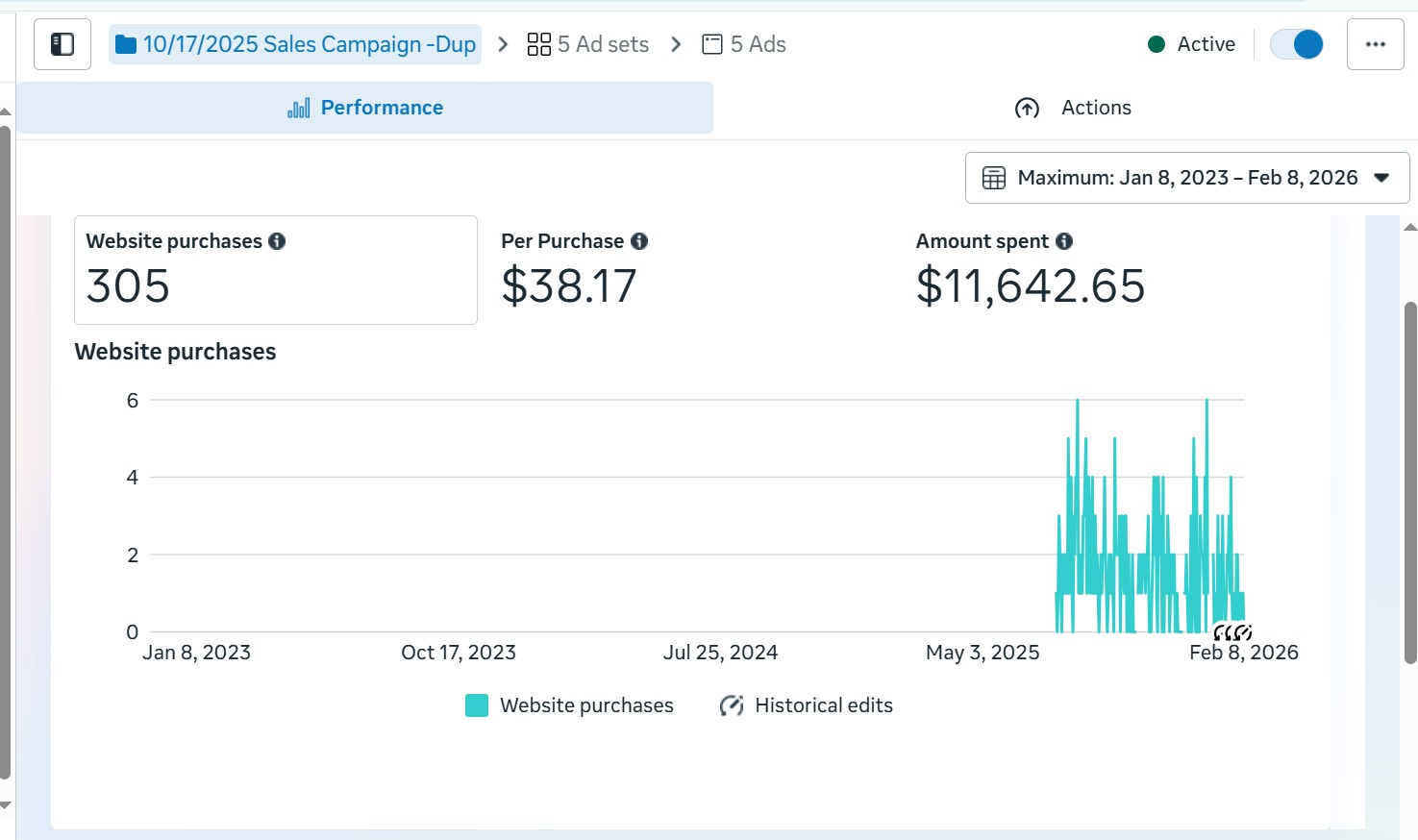Screen dimensions: 1418x840
Task: Click the Amount spent info icon
Action: coord(1064,241)
